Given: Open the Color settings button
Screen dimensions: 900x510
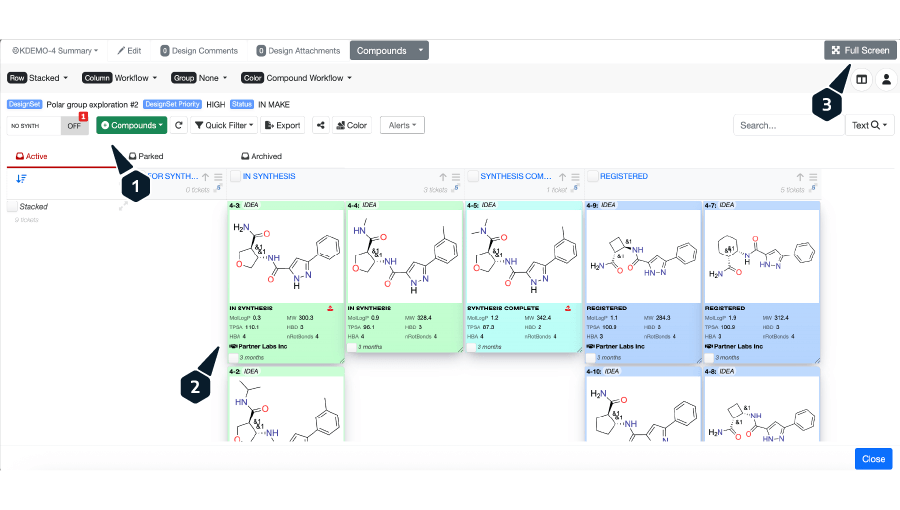Looking at the screenshot, I should pyautogui.click(x=352, y=125).
